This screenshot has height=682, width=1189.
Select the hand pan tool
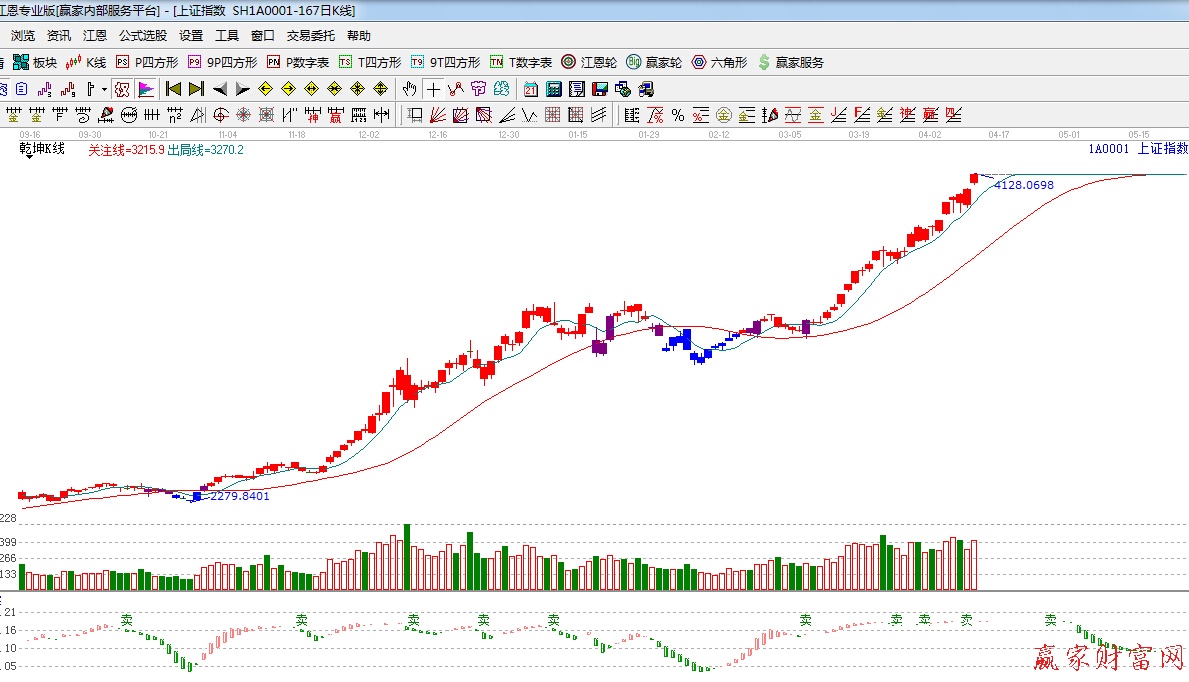click(409, 88)
